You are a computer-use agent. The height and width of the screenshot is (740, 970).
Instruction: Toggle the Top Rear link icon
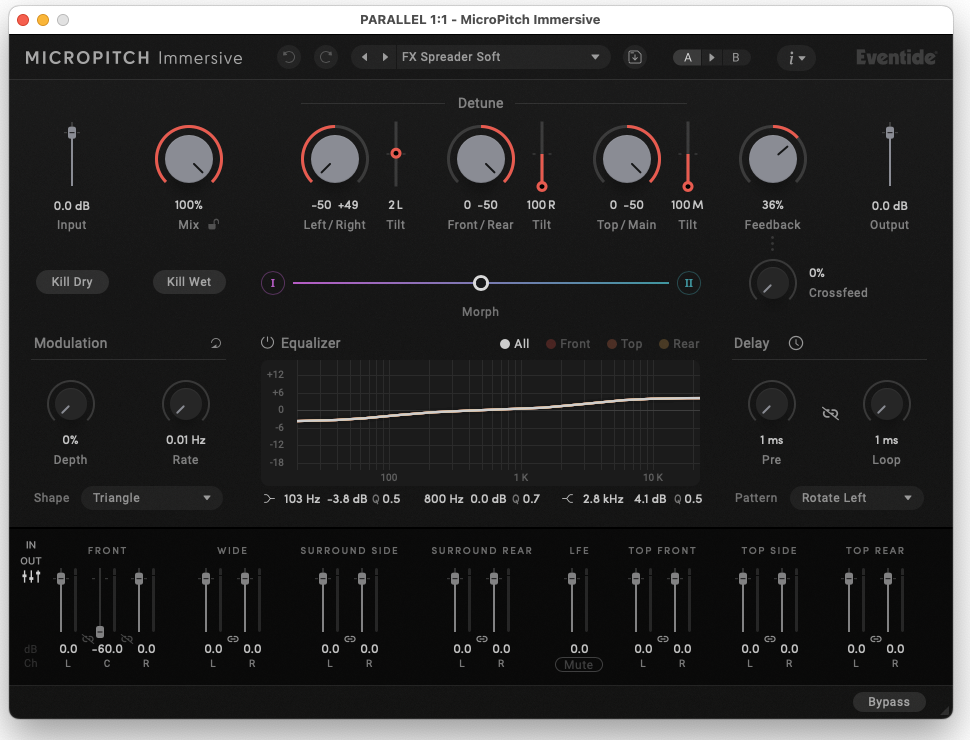pos(876,639)
